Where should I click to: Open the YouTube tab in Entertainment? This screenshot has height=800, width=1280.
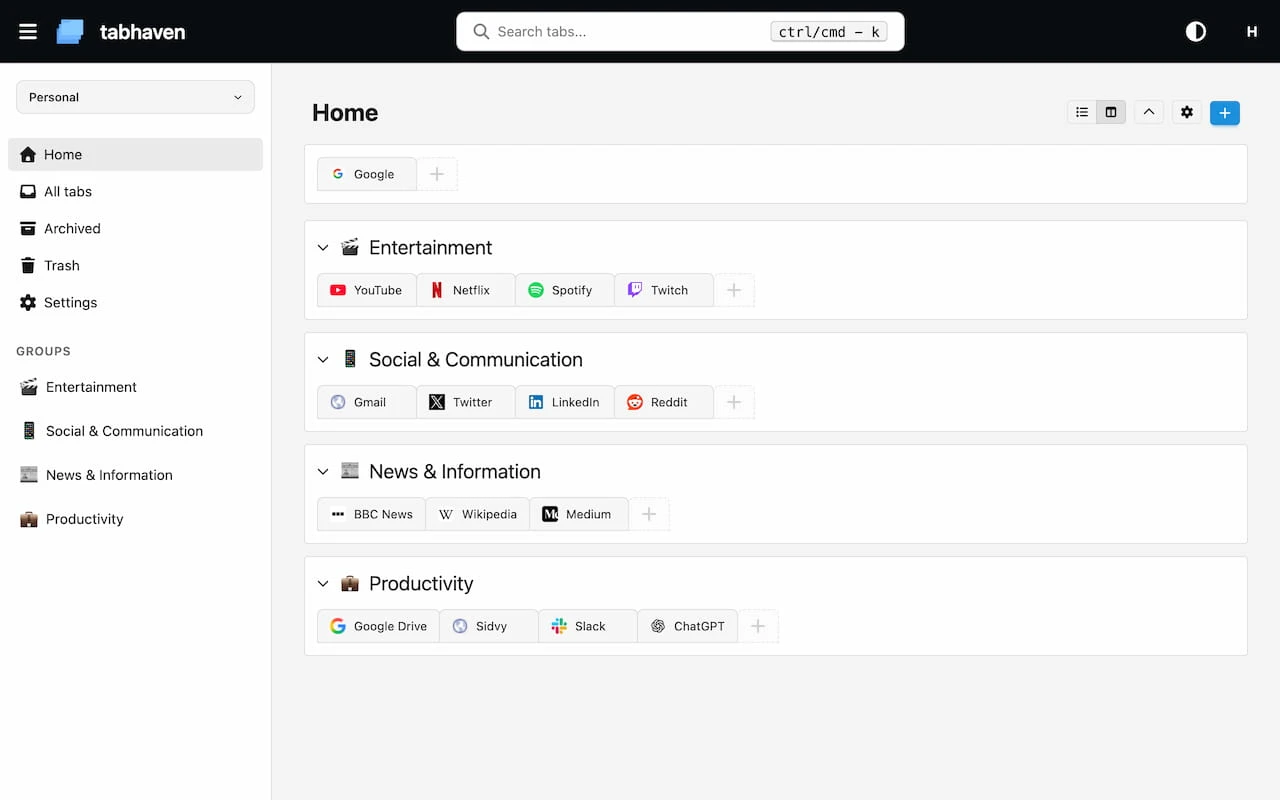[x=366, y=290]
